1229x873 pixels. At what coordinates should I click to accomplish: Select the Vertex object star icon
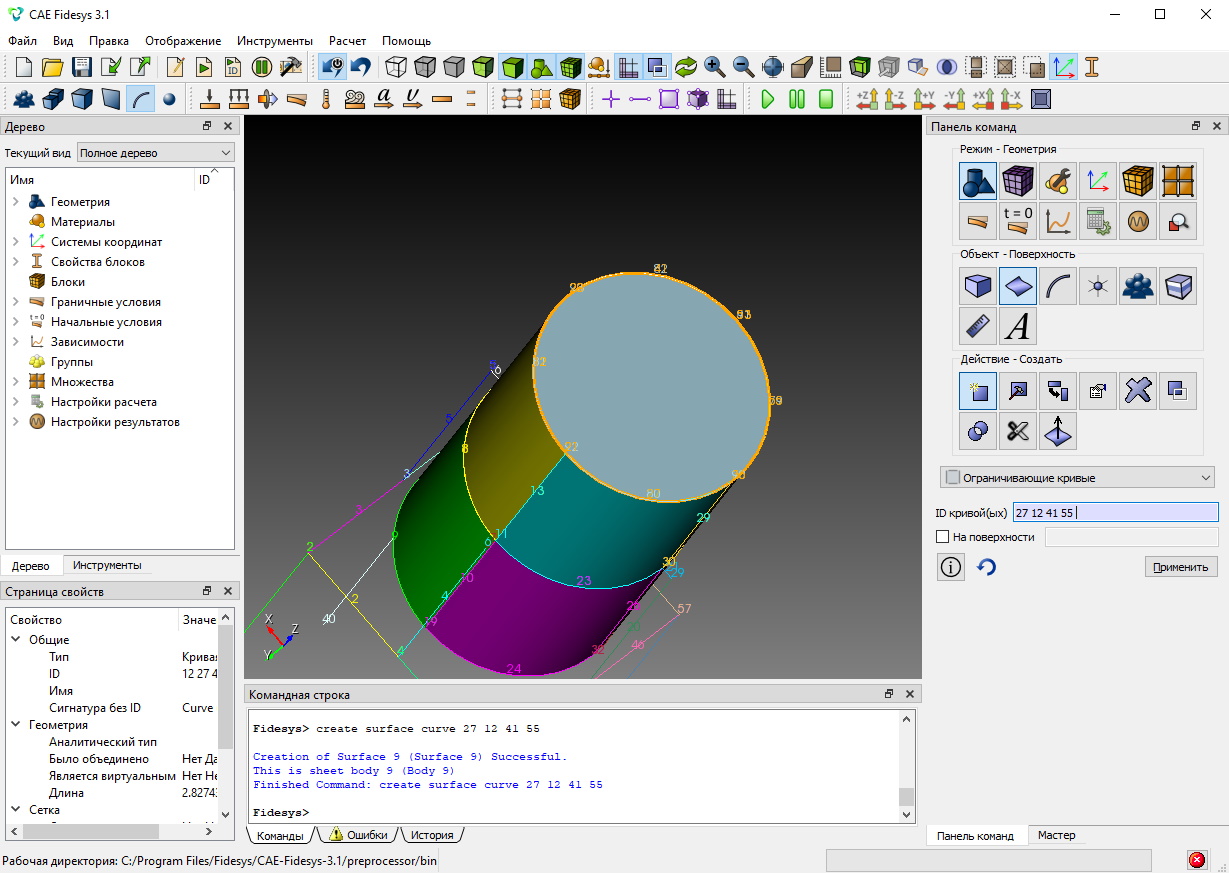click(x=1098, y=287)
